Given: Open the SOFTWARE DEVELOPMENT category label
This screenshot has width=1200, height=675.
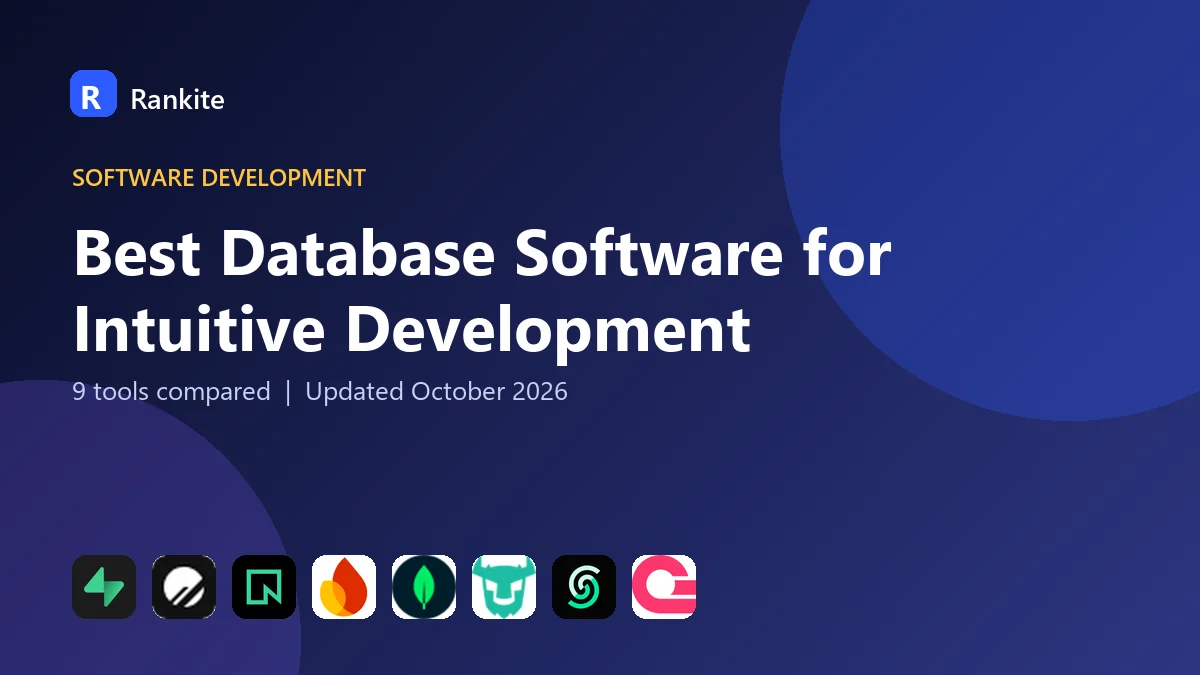Looking at the screenshot, I should coord(219,178).
